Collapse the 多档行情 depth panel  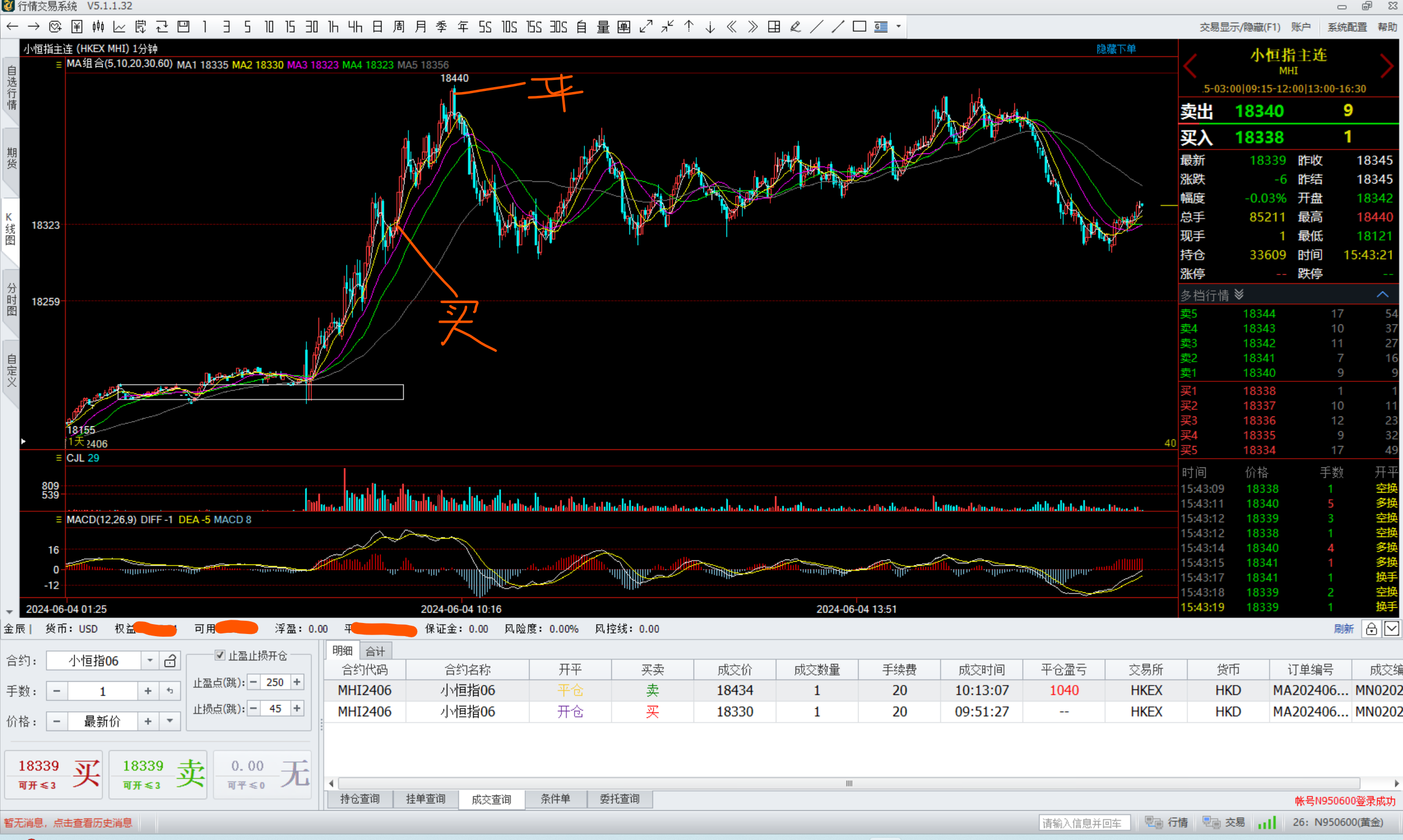[x=1382, y=294]
